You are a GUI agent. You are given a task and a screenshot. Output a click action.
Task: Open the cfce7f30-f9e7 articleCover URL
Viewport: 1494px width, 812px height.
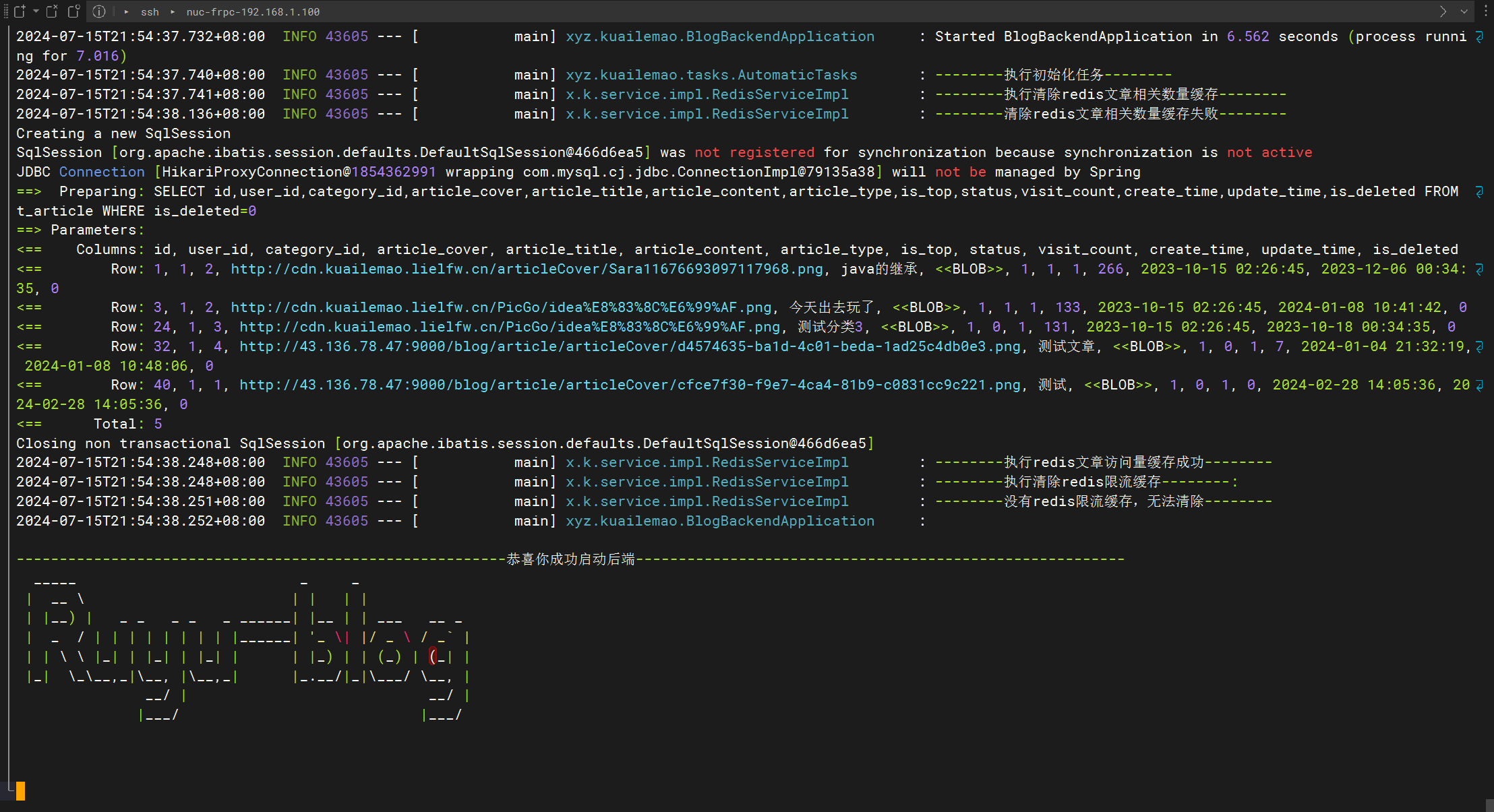[630, 385]
